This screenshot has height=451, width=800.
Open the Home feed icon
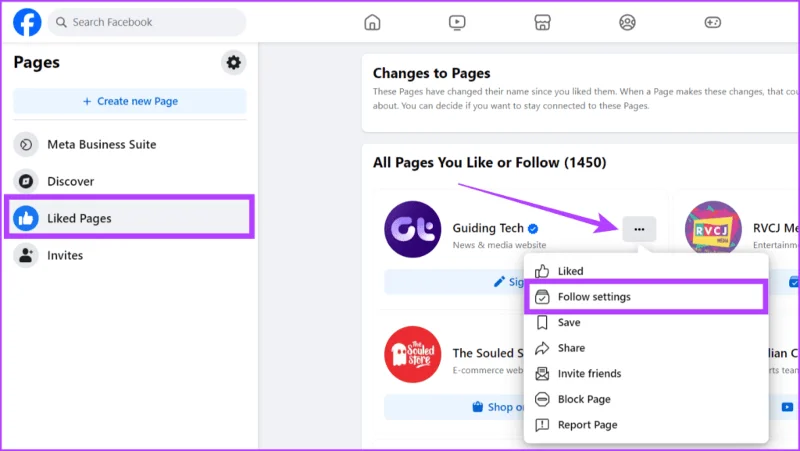coord(372,22)
